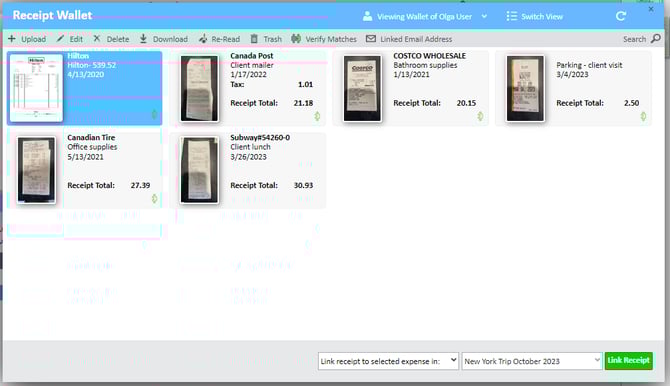Click the Linked Email Address envelope icon
The width and height of the screenshot is (670, 386).
coord(371,39)
